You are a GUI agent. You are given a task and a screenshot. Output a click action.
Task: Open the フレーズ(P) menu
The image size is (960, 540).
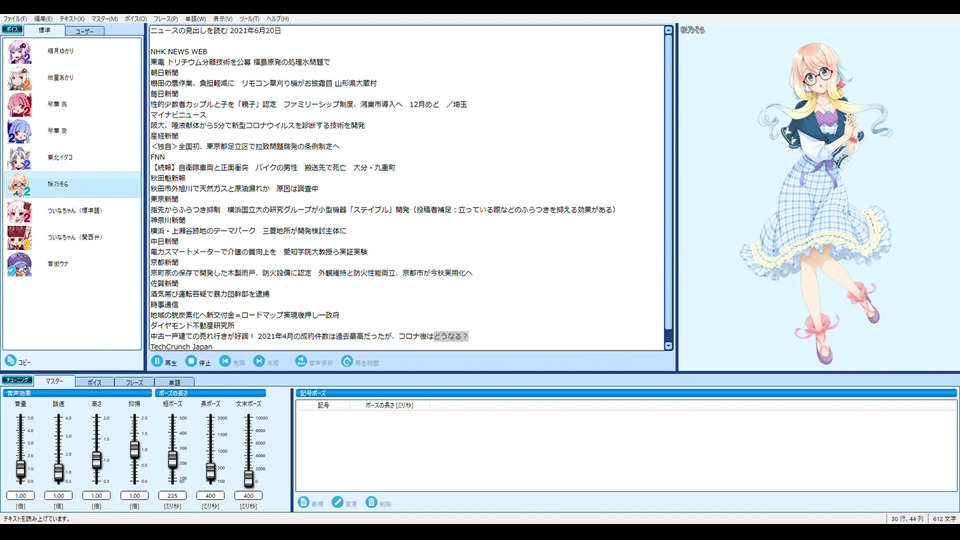click(x=166, y=19)
